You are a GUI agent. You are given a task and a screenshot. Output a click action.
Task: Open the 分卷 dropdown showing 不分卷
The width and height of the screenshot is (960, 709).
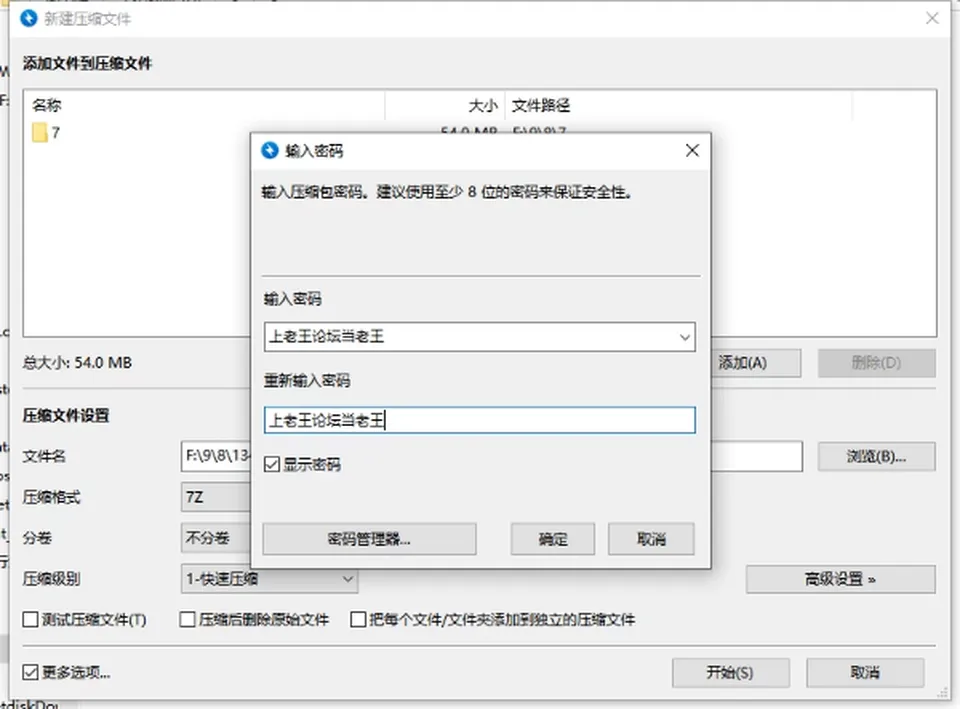point(216,538)
